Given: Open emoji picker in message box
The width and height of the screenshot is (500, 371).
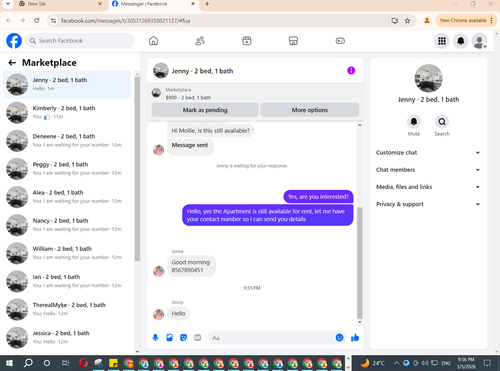Looking at the screenshot, I should (339, 338).
